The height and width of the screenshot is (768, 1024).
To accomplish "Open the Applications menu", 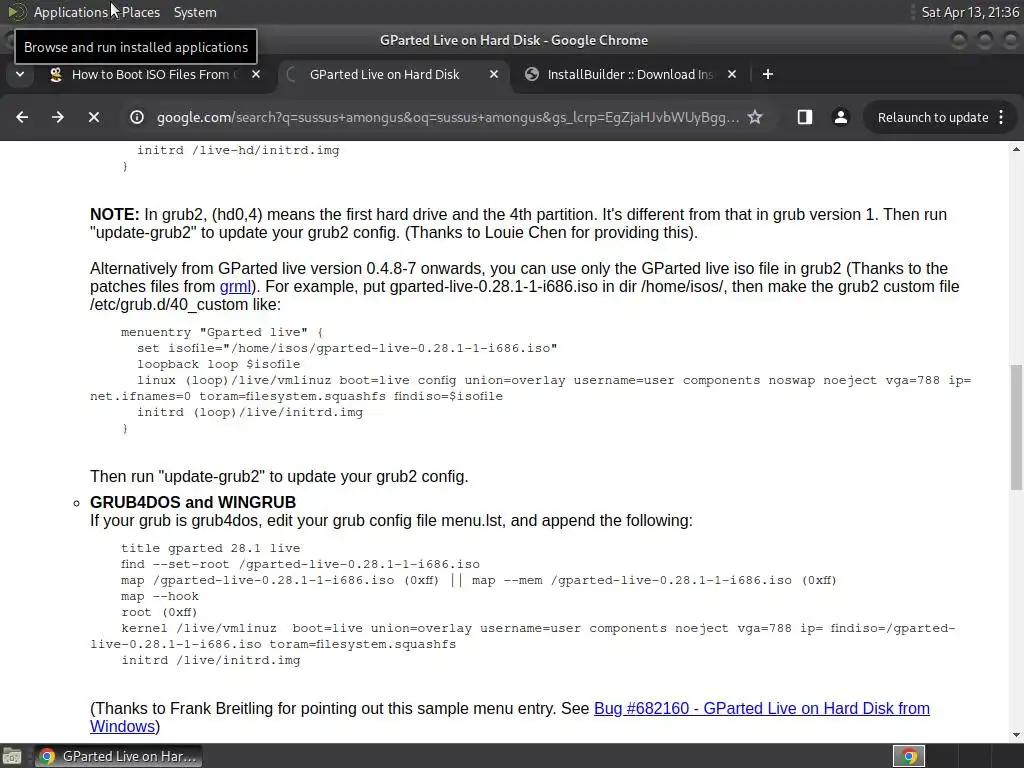I will (71, 12).
